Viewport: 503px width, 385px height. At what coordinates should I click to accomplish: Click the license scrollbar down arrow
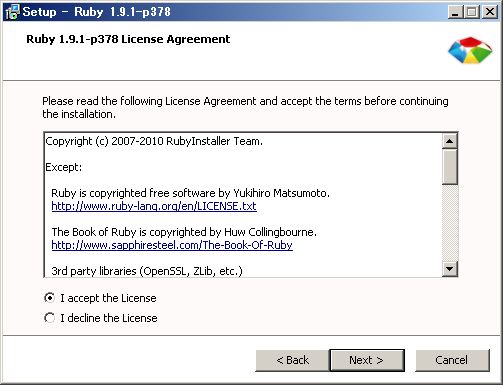click(449, 269)
